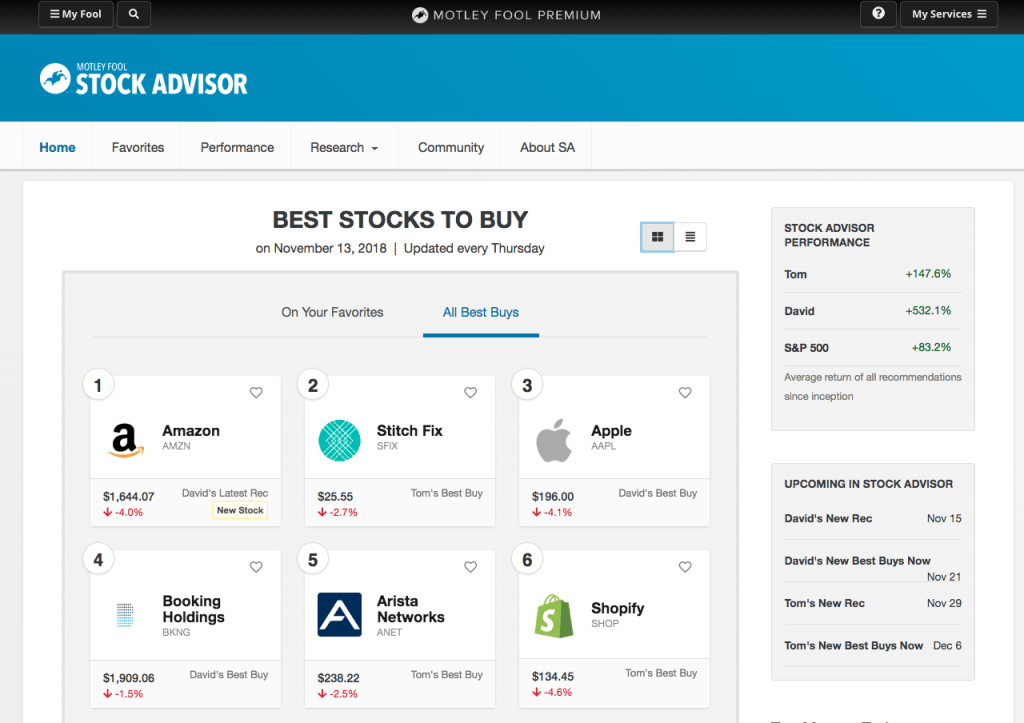Open the My Fool menu
This screenshot has height=723, width=1024.
pyautogui.click(x=75, y=14)
